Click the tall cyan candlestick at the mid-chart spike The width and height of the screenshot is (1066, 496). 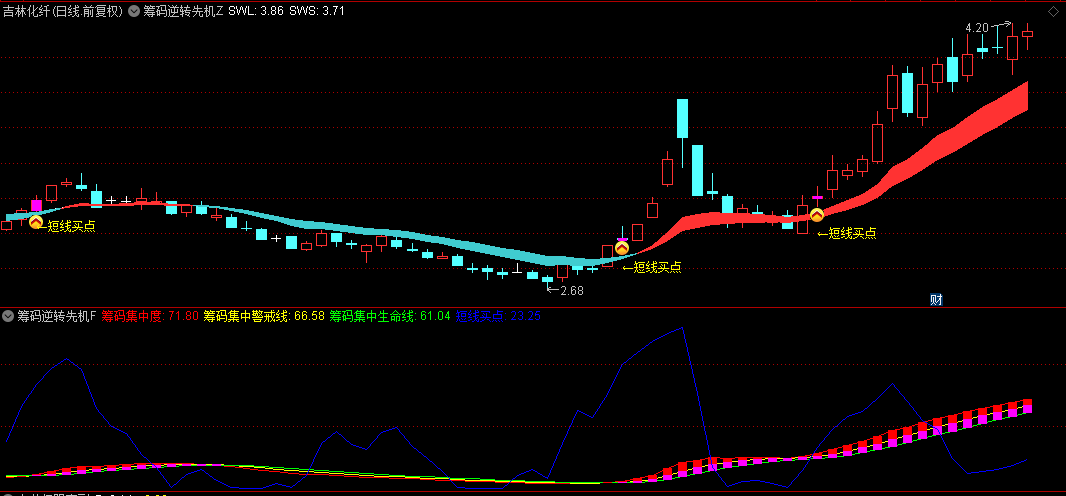pos(682,119)
